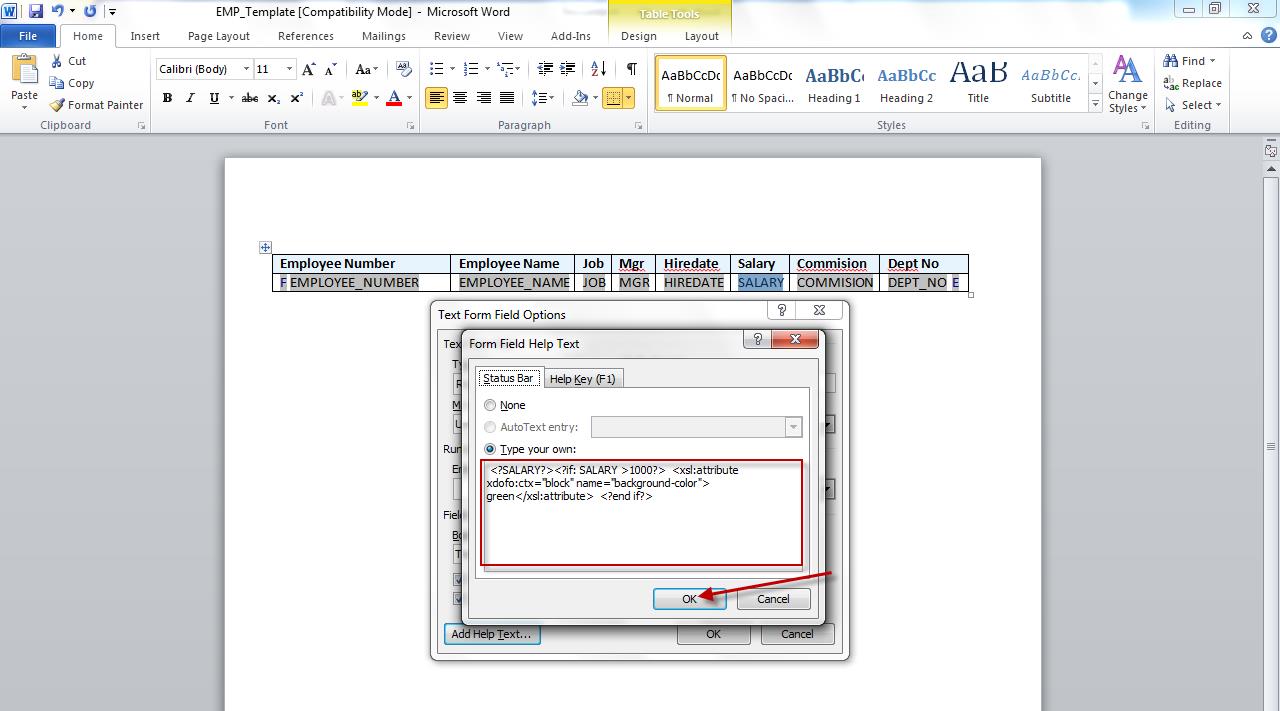Open the Table Tools Design tab
1280x711 pixels.
638,35
